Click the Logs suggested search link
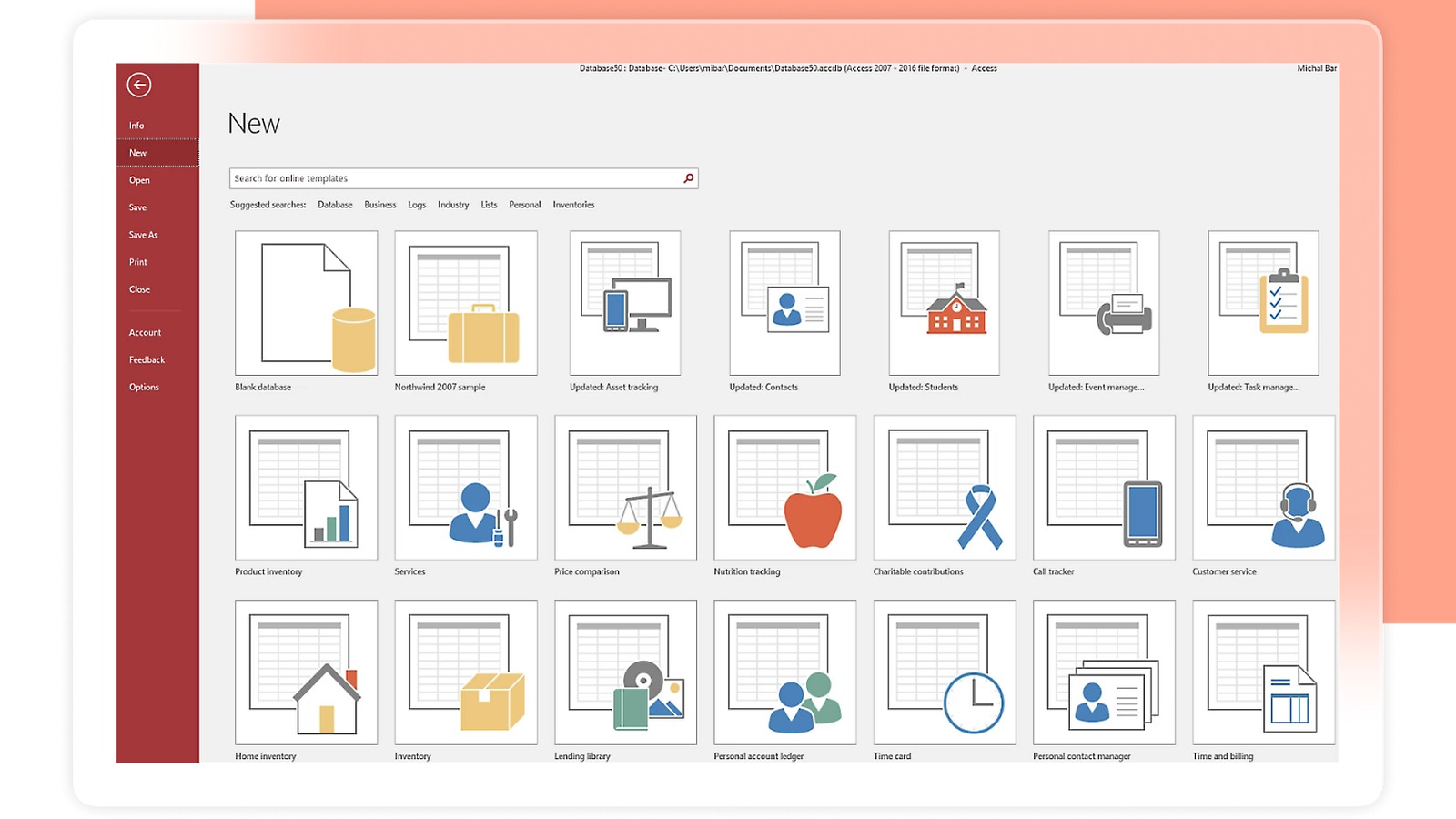Screen dimensions: 1456x819 (x=417, y=205)
